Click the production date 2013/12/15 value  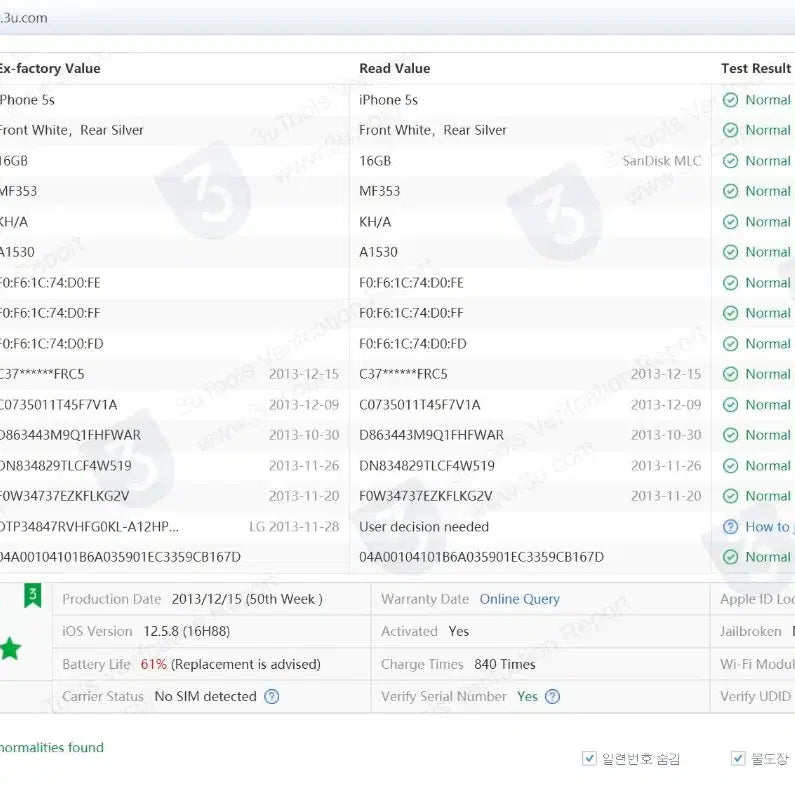point(247,599)
